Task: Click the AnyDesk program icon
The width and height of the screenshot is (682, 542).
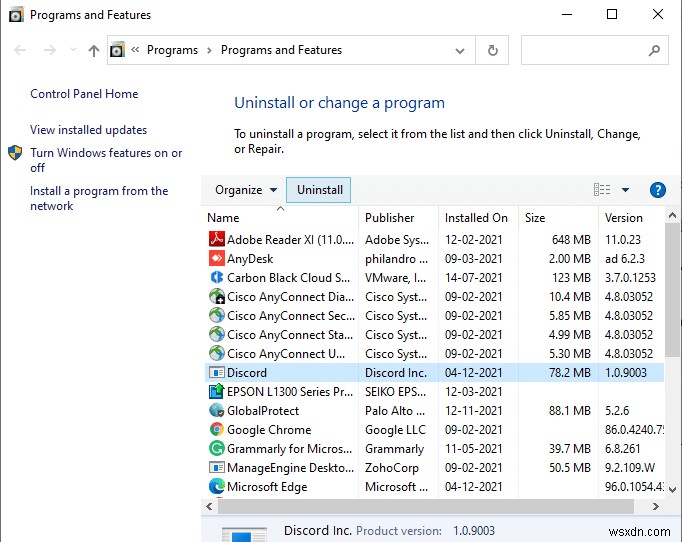Action: [x=217, y=258]
